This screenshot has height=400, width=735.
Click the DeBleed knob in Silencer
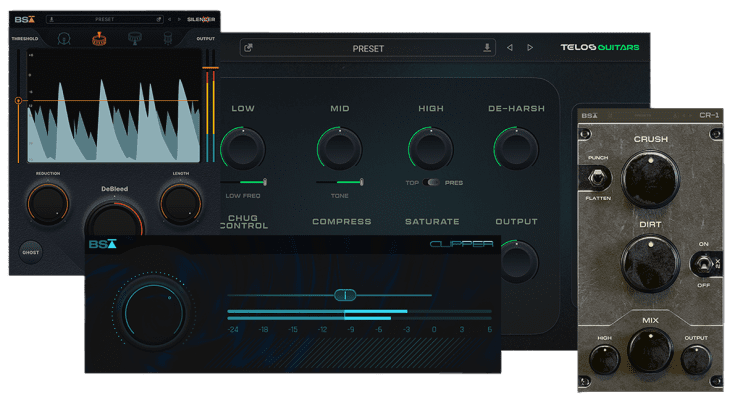(114, 222)
